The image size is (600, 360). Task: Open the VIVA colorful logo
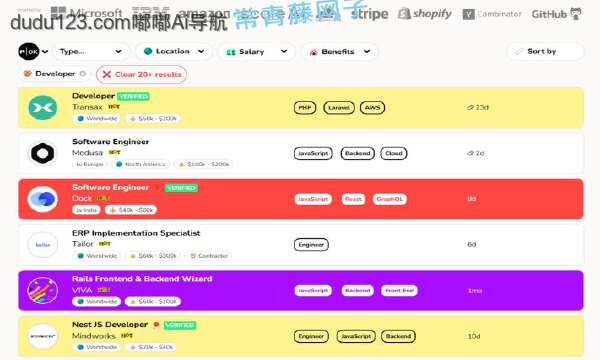42,290
